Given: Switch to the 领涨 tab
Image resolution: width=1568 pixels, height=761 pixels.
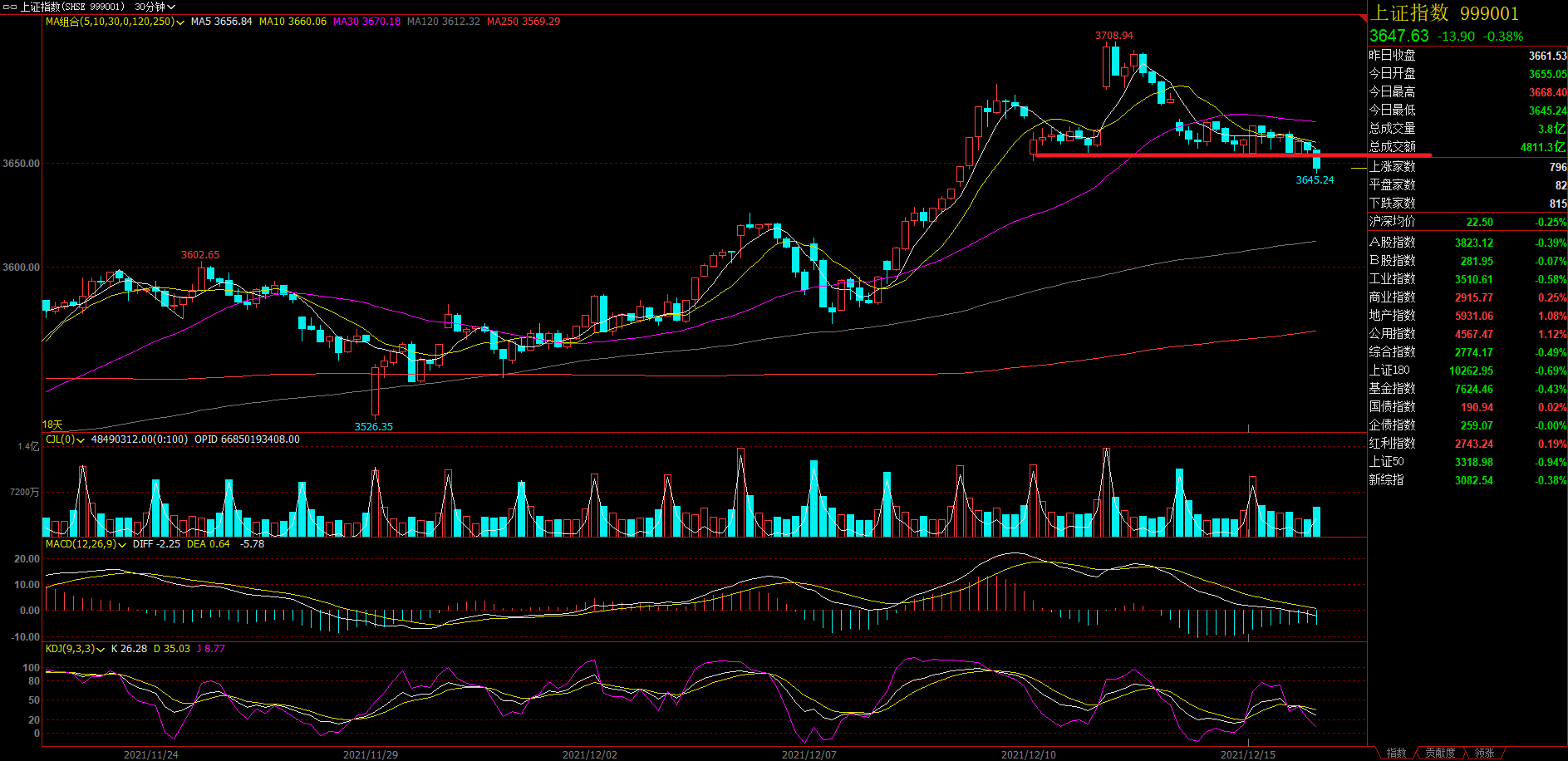Looking at the screenshot, I should click(x=1484, y=753).
